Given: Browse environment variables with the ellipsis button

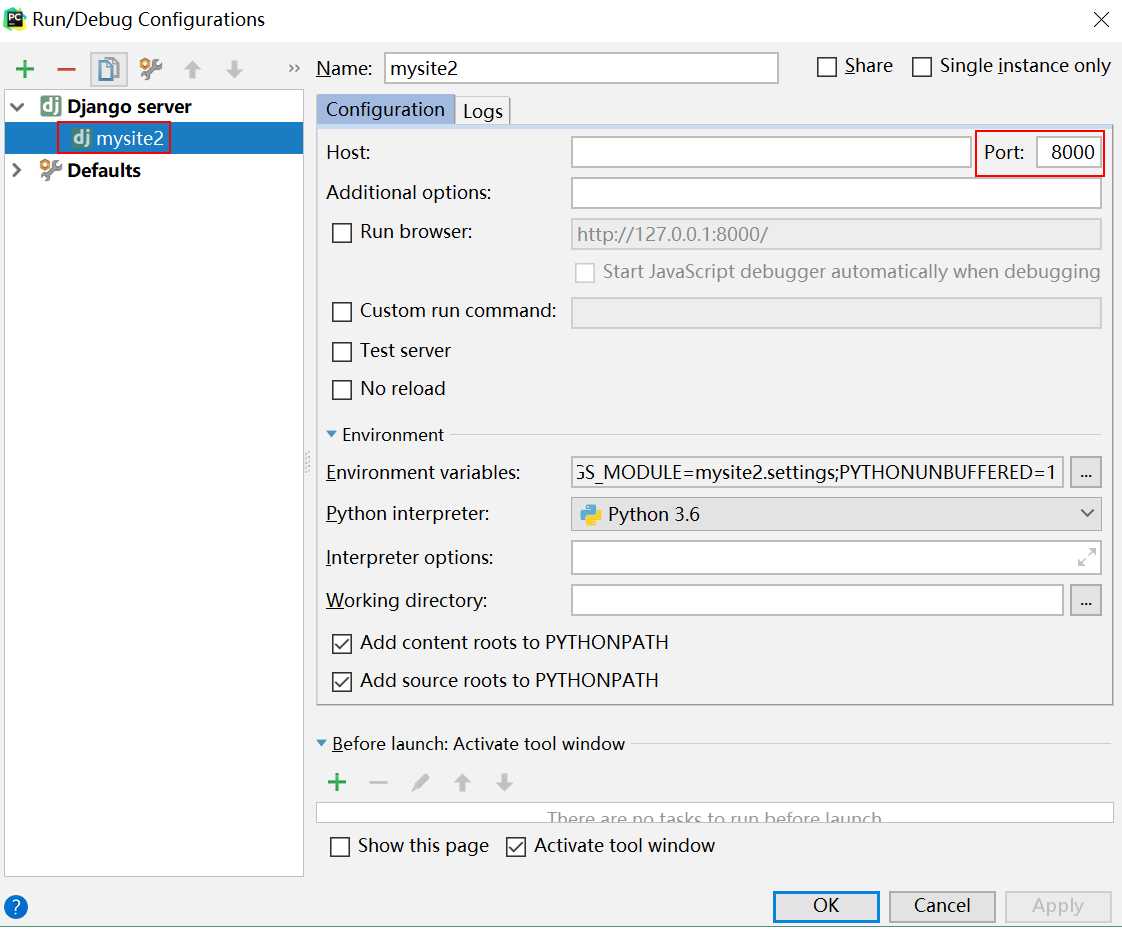Looking at the screenshot, I should tap(1086, 472).
